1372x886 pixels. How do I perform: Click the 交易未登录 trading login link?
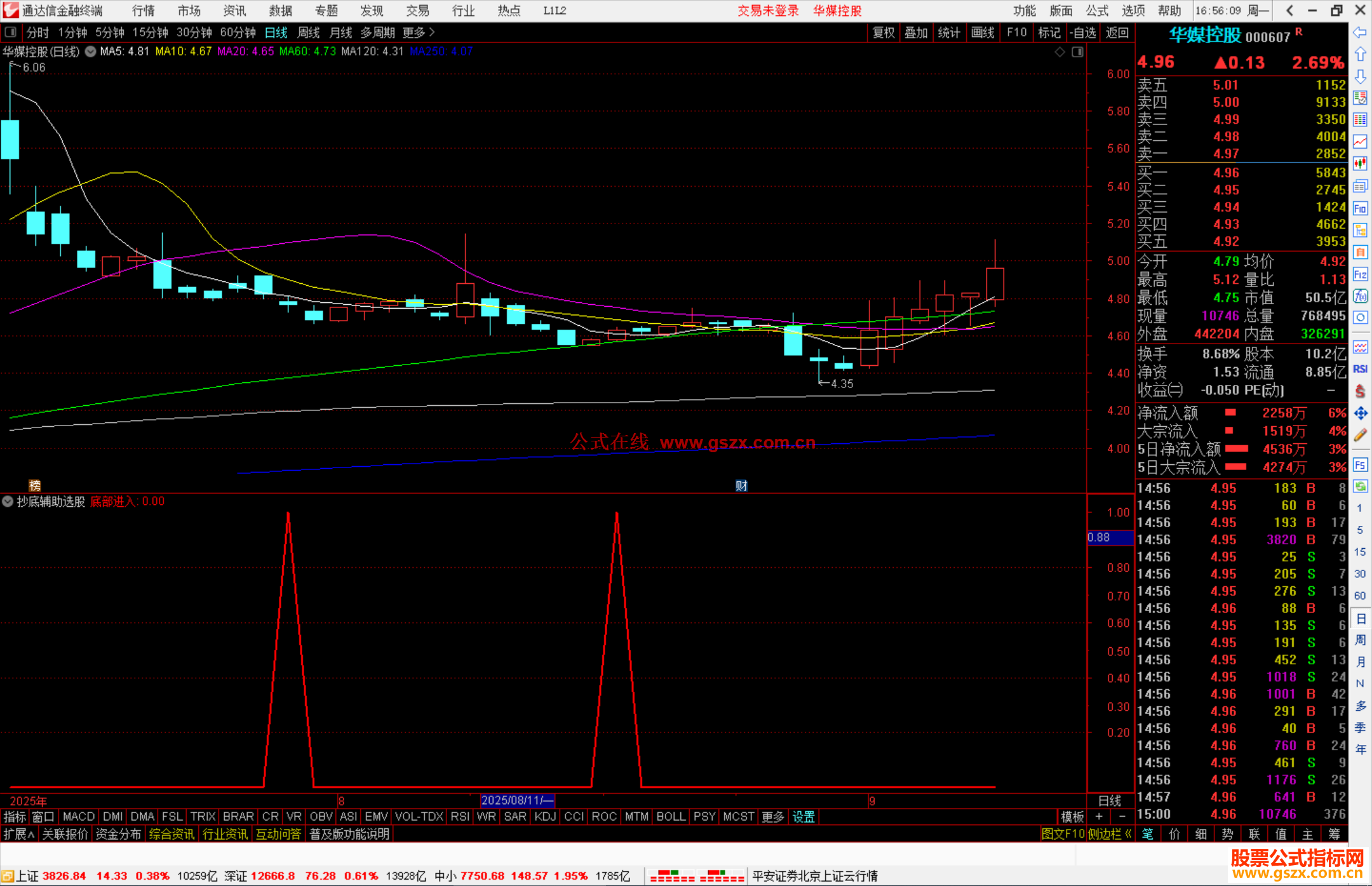[768, 11]
